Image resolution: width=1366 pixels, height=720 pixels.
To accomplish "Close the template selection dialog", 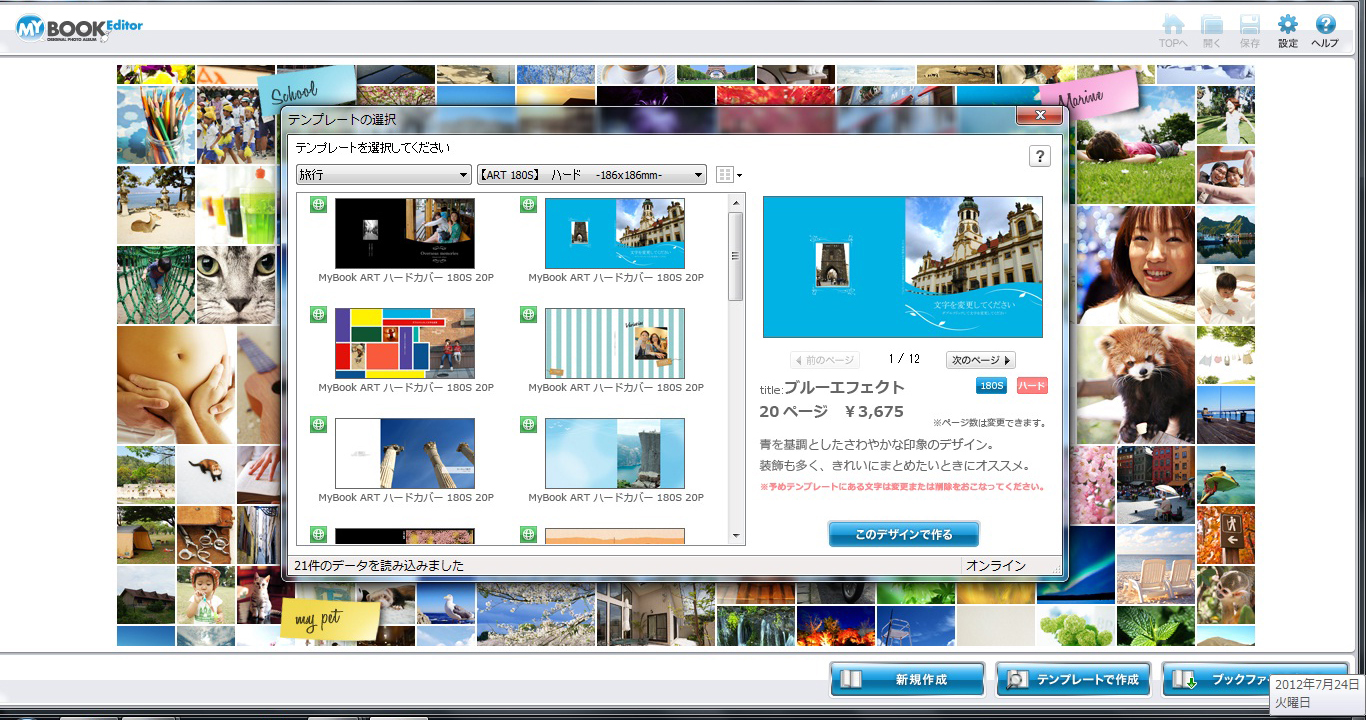I will tap(1039, 116).
